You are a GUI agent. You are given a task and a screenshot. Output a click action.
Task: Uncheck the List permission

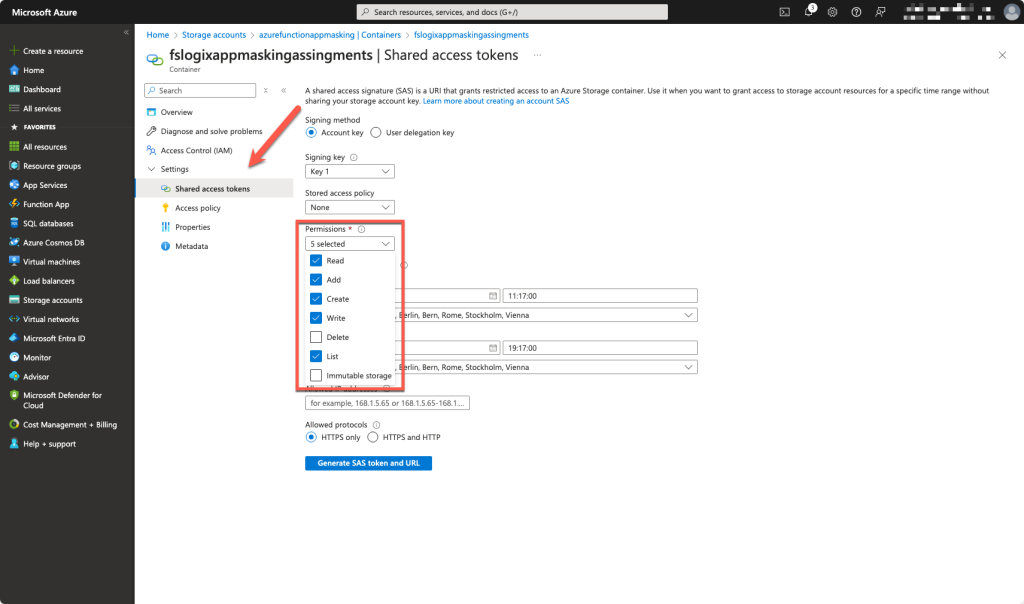coord(316,357)
